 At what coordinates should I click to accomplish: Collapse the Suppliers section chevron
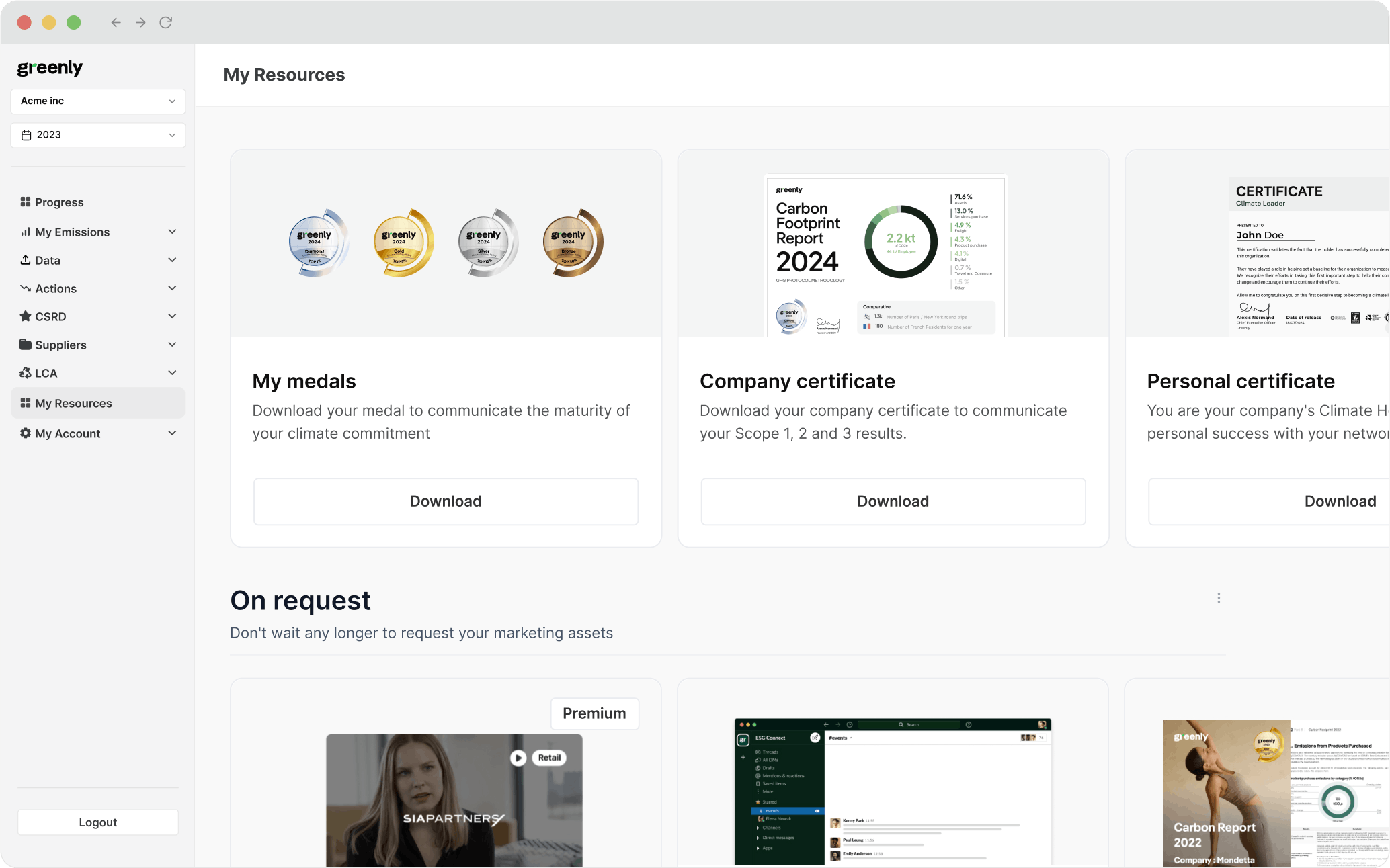pyautogui.click(x=173, y=345)
